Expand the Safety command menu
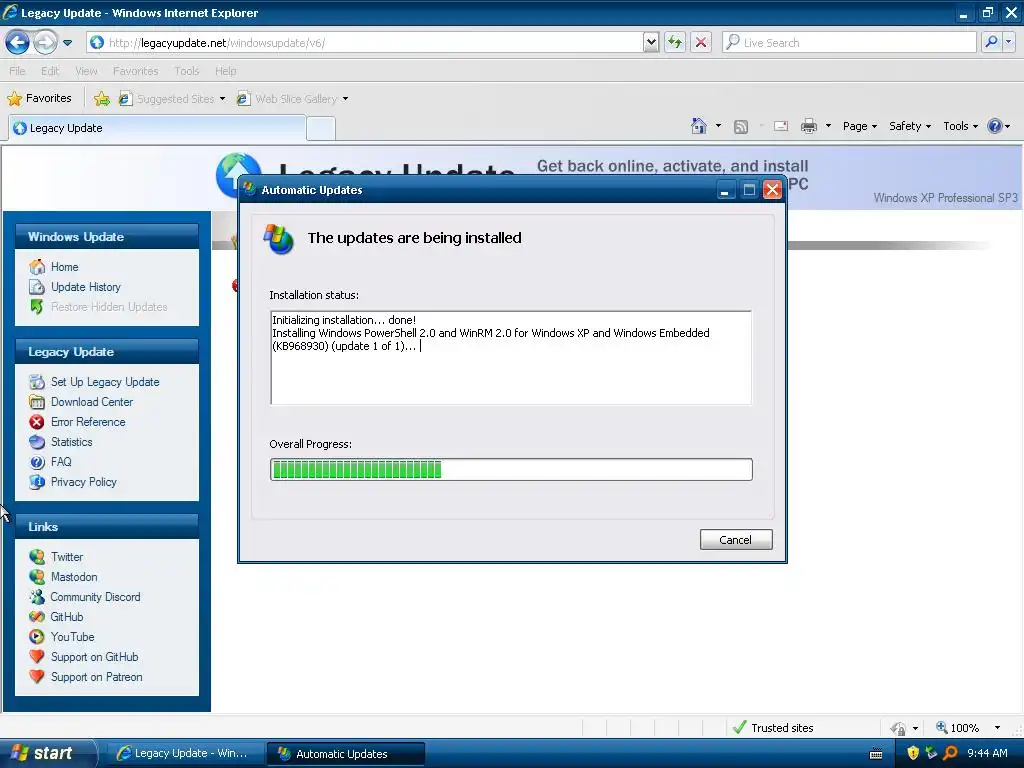The image size is (1024, 768). pos(910,126)
